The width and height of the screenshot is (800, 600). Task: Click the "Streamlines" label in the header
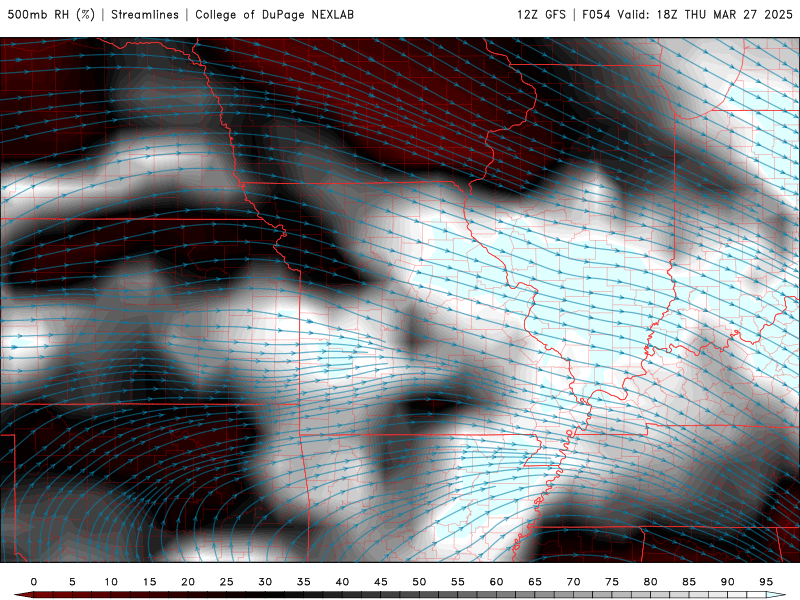click(x=145, y=15)
